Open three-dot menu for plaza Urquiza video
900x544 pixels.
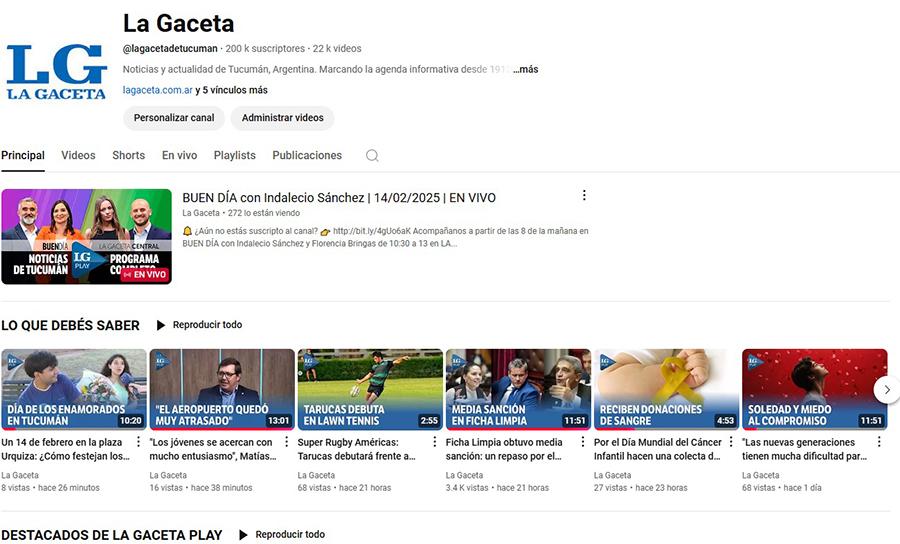point(138,442)
